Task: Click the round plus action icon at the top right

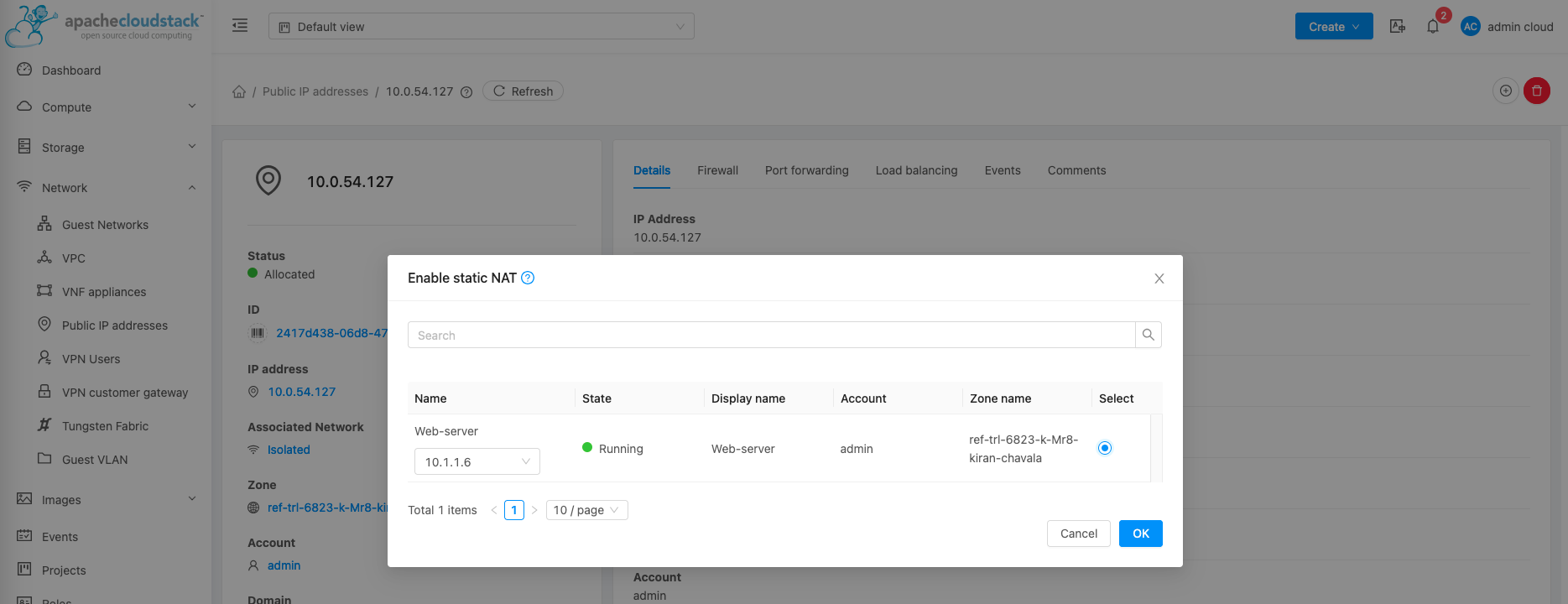Action: point(1506,91)
